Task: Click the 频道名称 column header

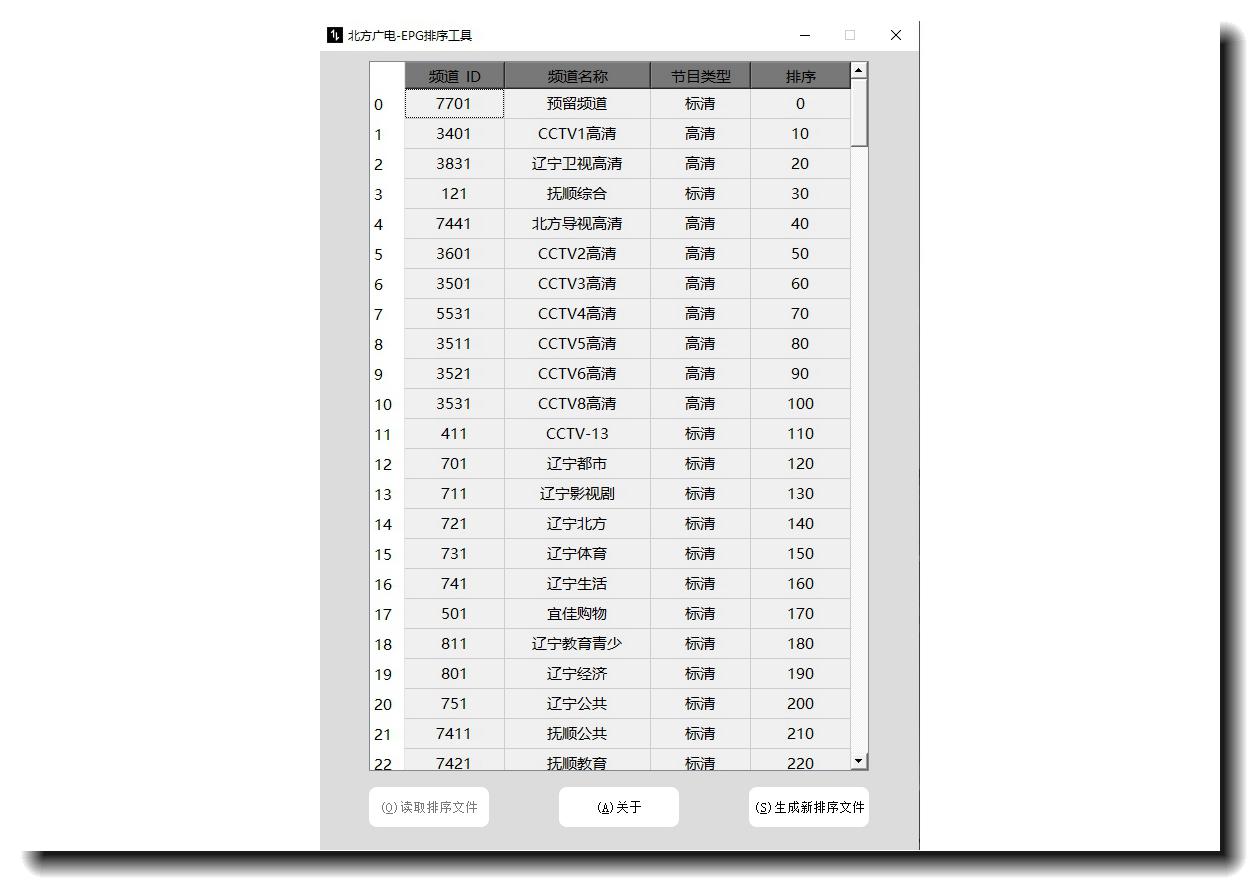Action: click(x=577, y=76)
